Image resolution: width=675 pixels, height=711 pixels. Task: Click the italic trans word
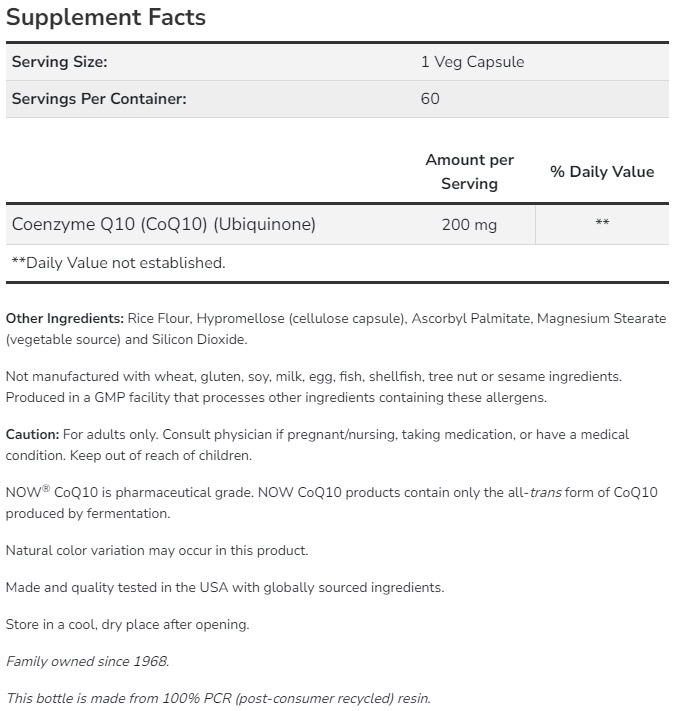click(545, 493)
